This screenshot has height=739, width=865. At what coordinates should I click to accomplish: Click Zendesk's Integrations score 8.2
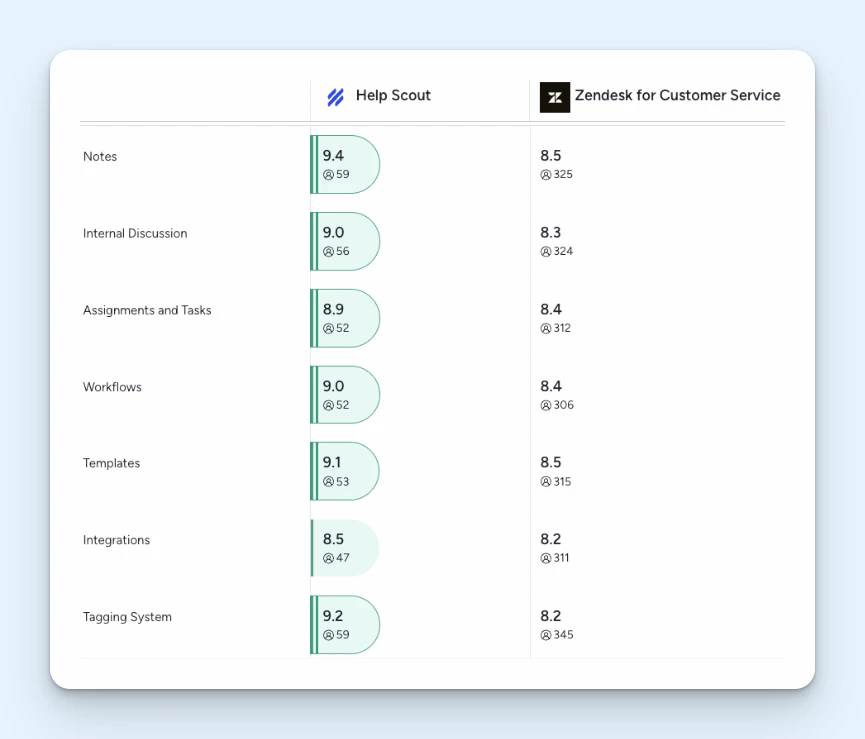(551, 539)
